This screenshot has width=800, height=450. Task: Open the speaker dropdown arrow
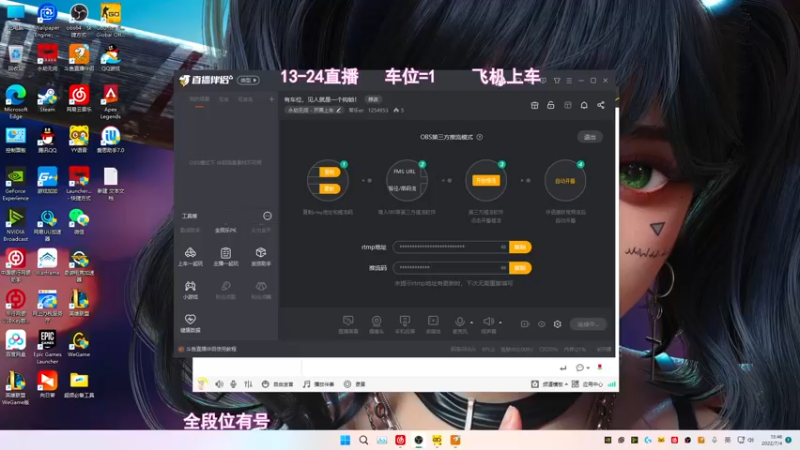click(x=501, y=322)
